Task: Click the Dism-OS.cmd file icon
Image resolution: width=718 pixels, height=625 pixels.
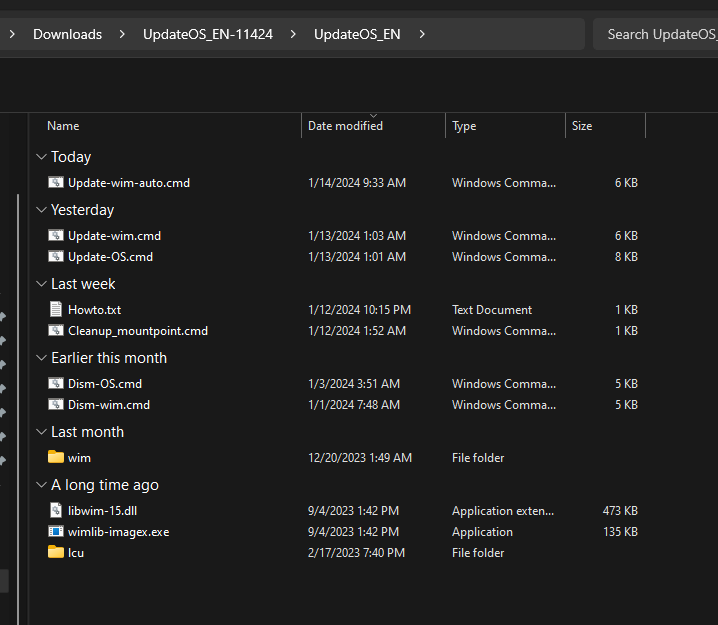Action: (x=56, y=384)
